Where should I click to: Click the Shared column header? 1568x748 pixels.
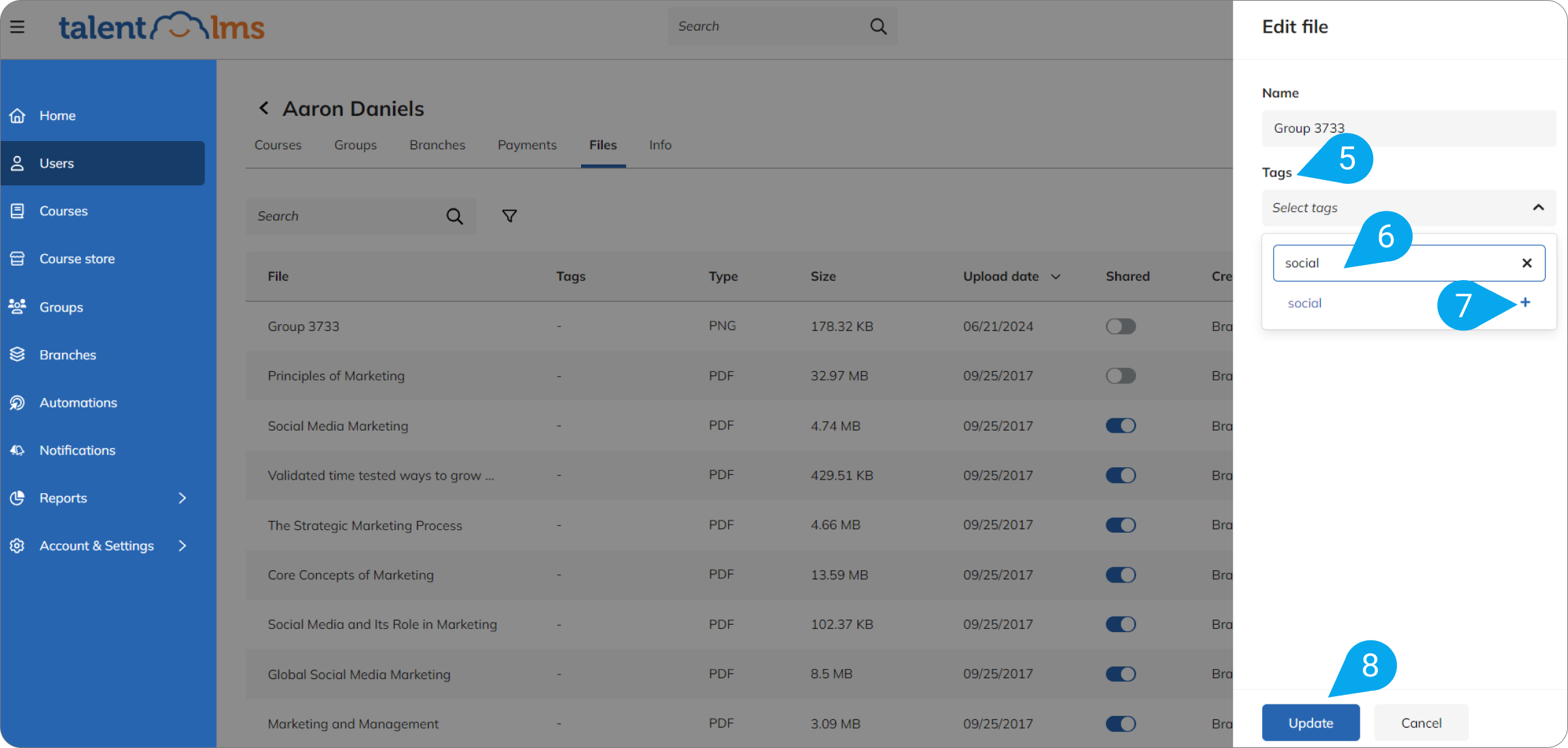(1127, 277)
